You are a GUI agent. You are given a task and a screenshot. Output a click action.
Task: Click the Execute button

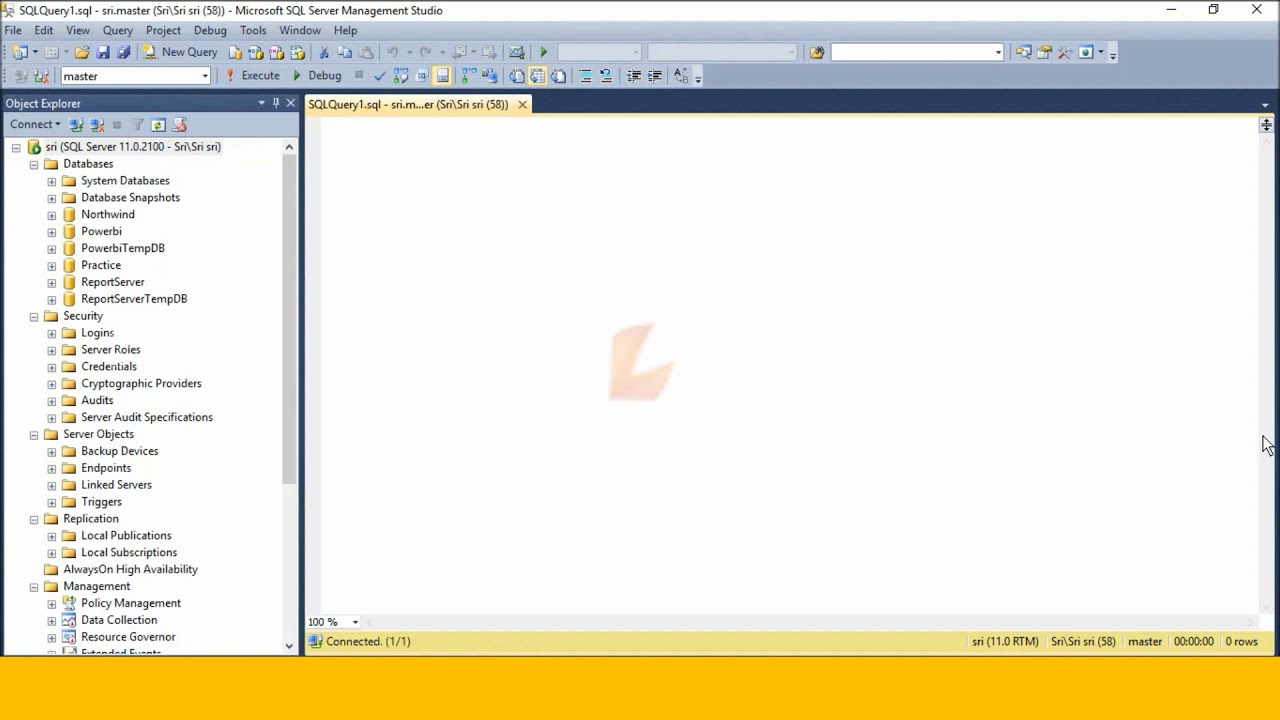pos(253,76)
